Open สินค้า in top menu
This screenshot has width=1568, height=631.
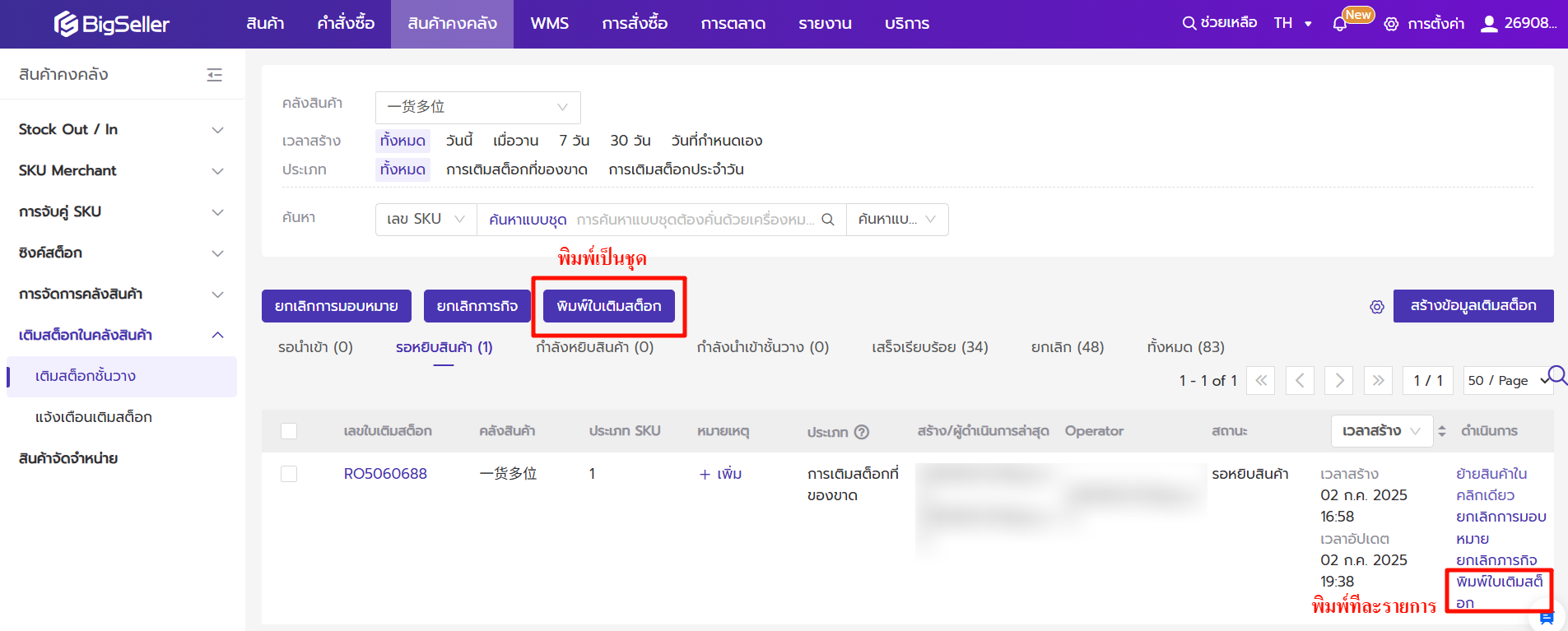(x=265, y=24)
